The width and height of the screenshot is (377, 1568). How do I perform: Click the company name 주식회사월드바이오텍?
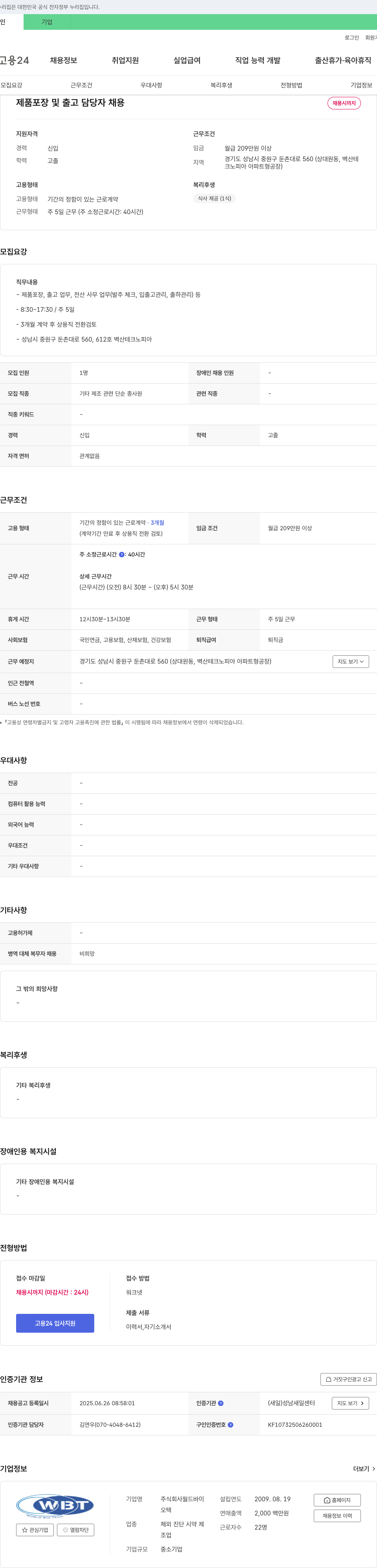click(x=183, y=1504)
